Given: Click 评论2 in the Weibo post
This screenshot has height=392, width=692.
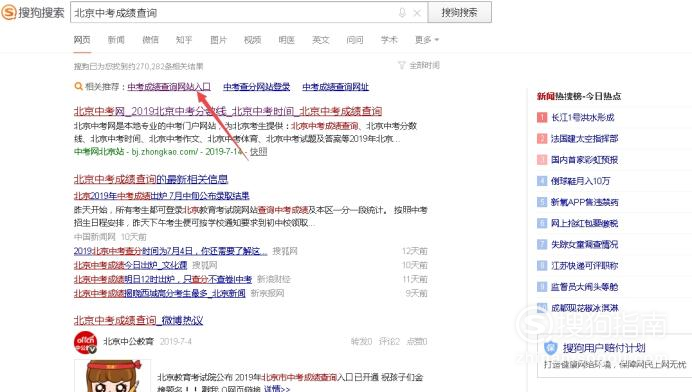Looking at the screenshot, I should 389,341.
